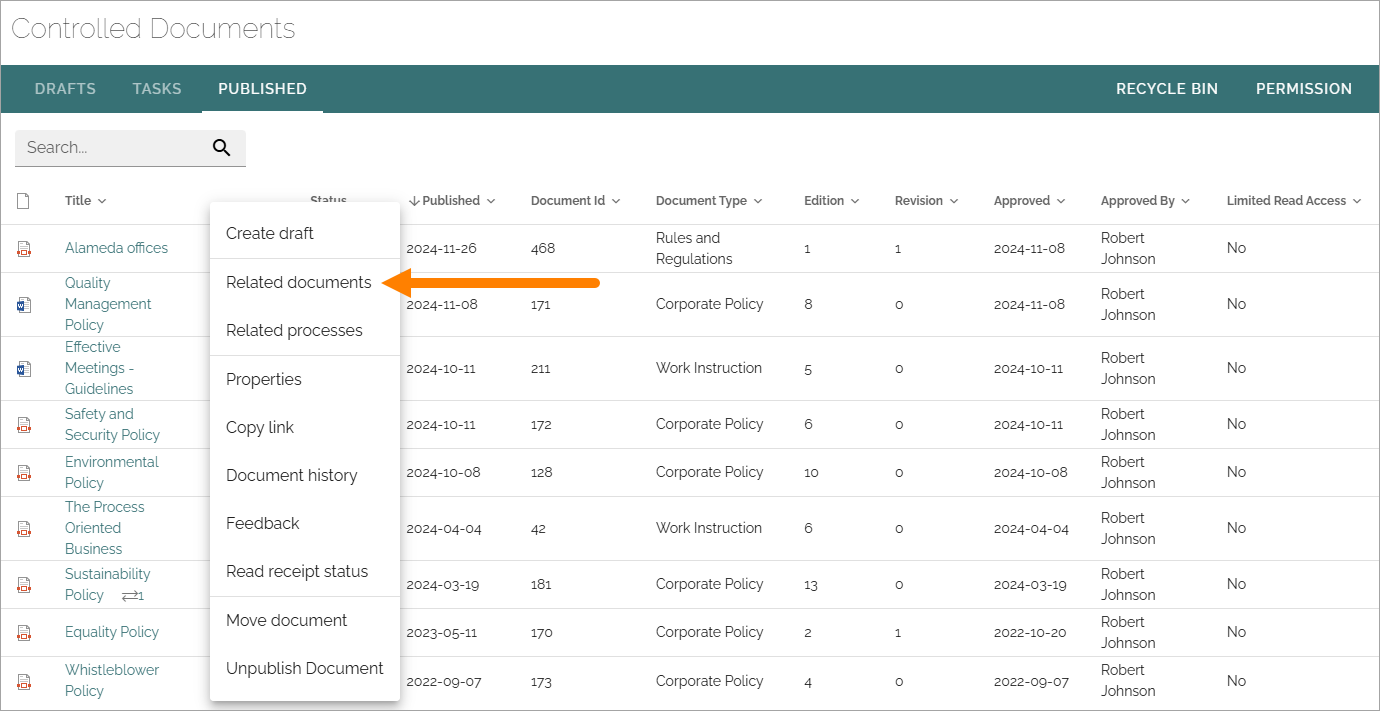Viewport: 1380px width, 711px height.
Task: Click the PDF icon beside Equality Policy
Action: (24, 632)
